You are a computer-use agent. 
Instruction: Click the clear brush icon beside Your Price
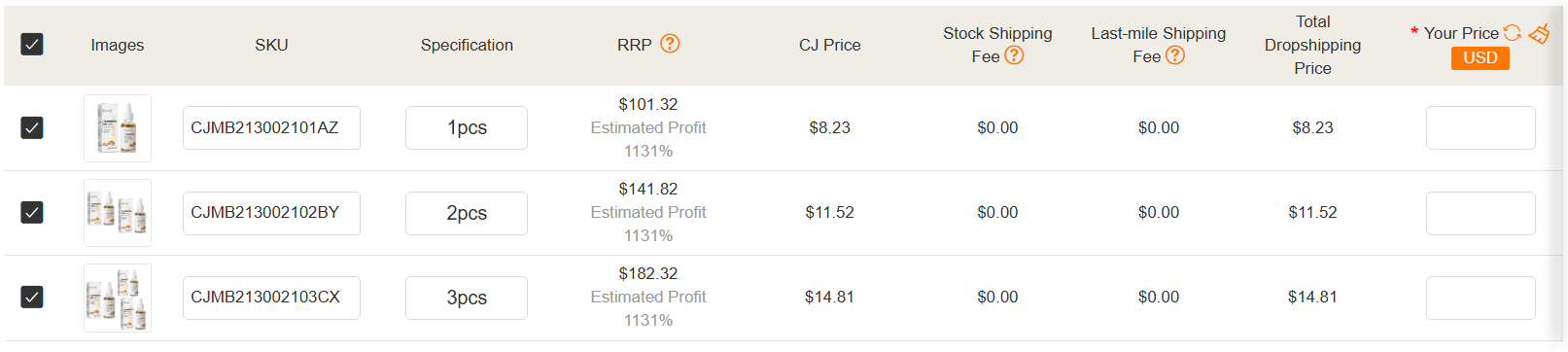coord(1539,33)
